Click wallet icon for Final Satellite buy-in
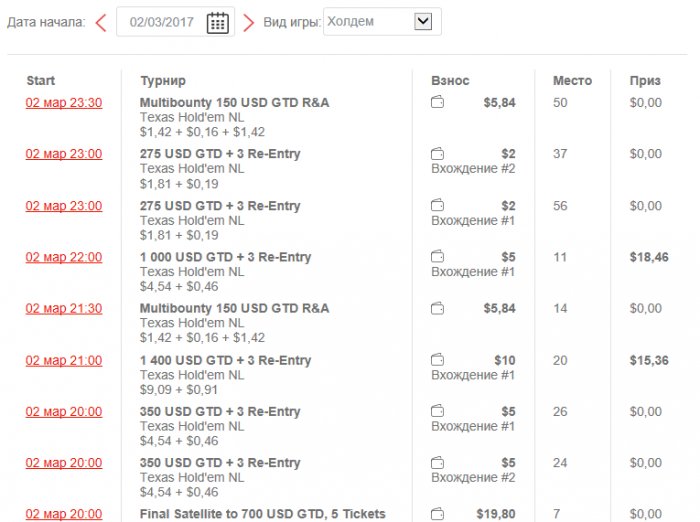Screen dimensions: 700x522 (438, 514)
